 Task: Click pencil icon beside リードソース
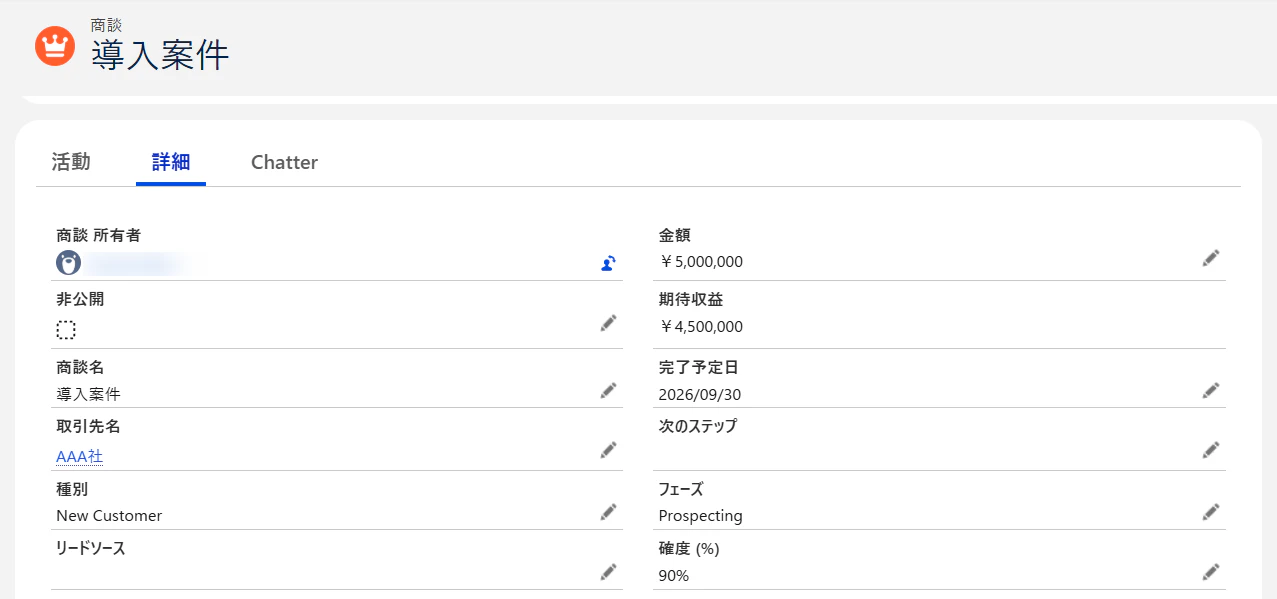(608, 571)
